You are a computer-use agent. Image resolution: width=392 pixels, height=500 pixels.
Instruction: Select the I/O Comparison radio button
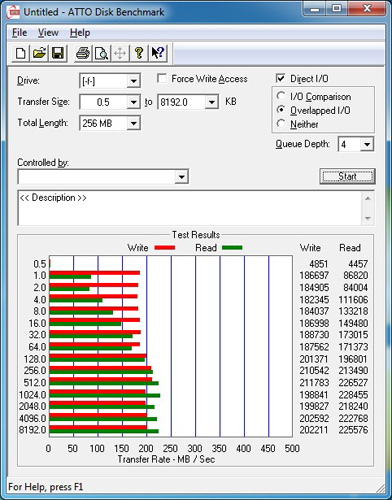[x=281, y=96]
